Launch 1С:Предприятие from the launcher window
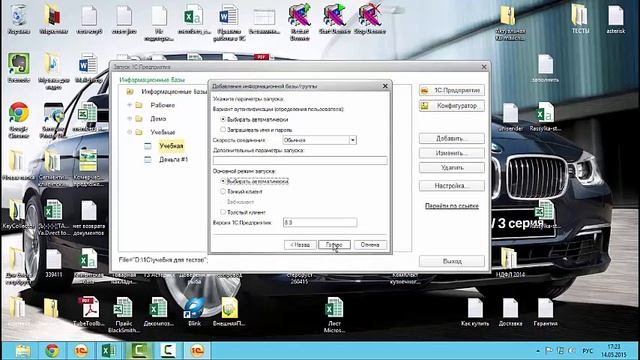Image resolution: width=640 pixels, height=360 pixels. 452,90
